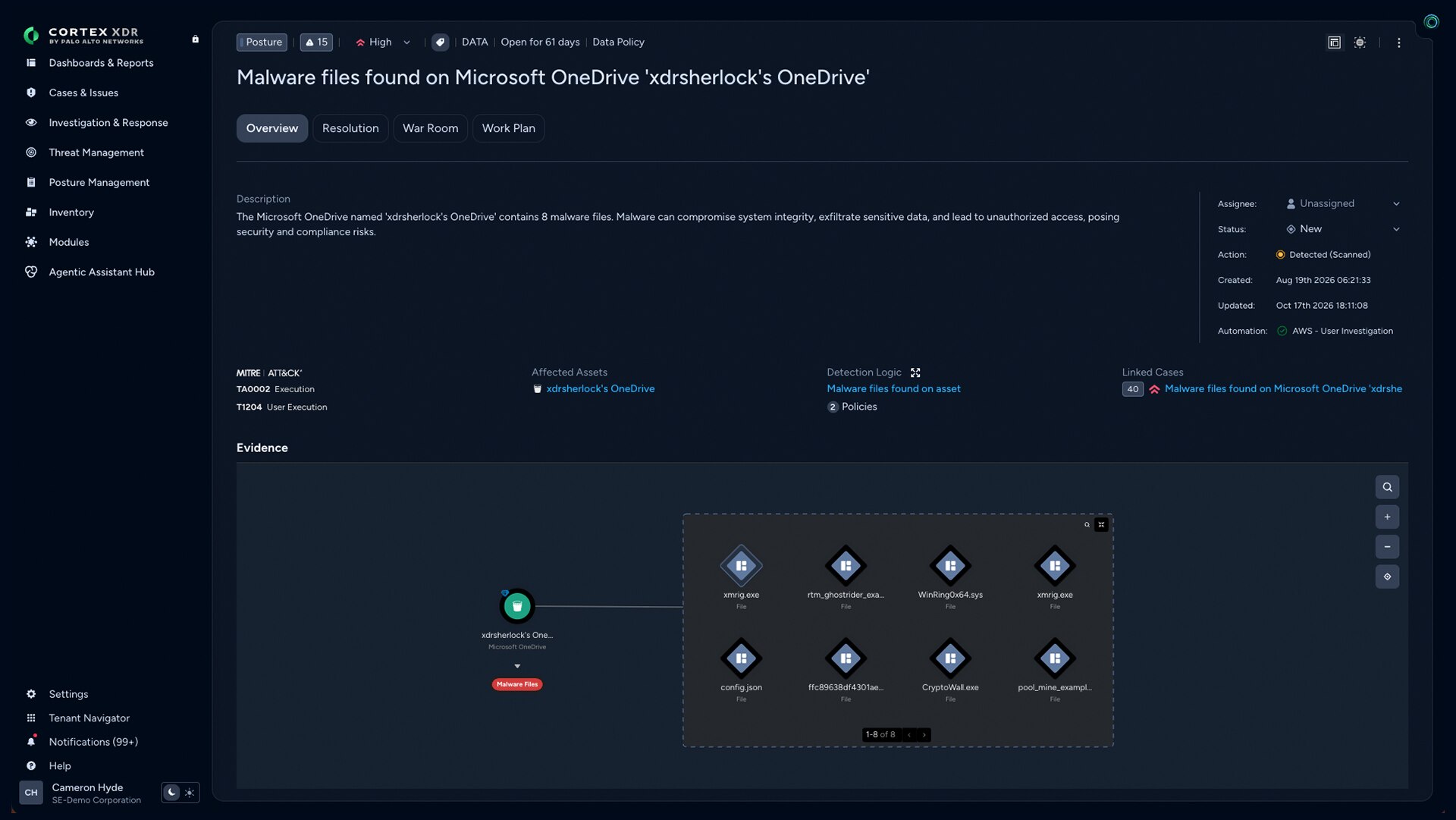Select the CryptoWall.exe file node
Viewport: 1456px width, 820px height.
coord(950,658)
